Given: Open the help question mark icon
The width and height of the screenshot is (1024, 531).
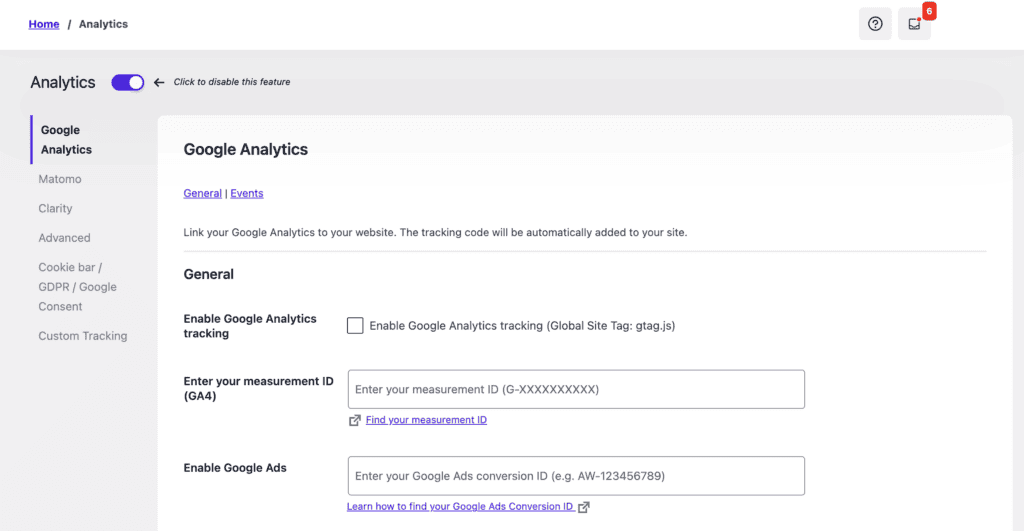Looking at the screenshot, I should (x=875, y=24).
